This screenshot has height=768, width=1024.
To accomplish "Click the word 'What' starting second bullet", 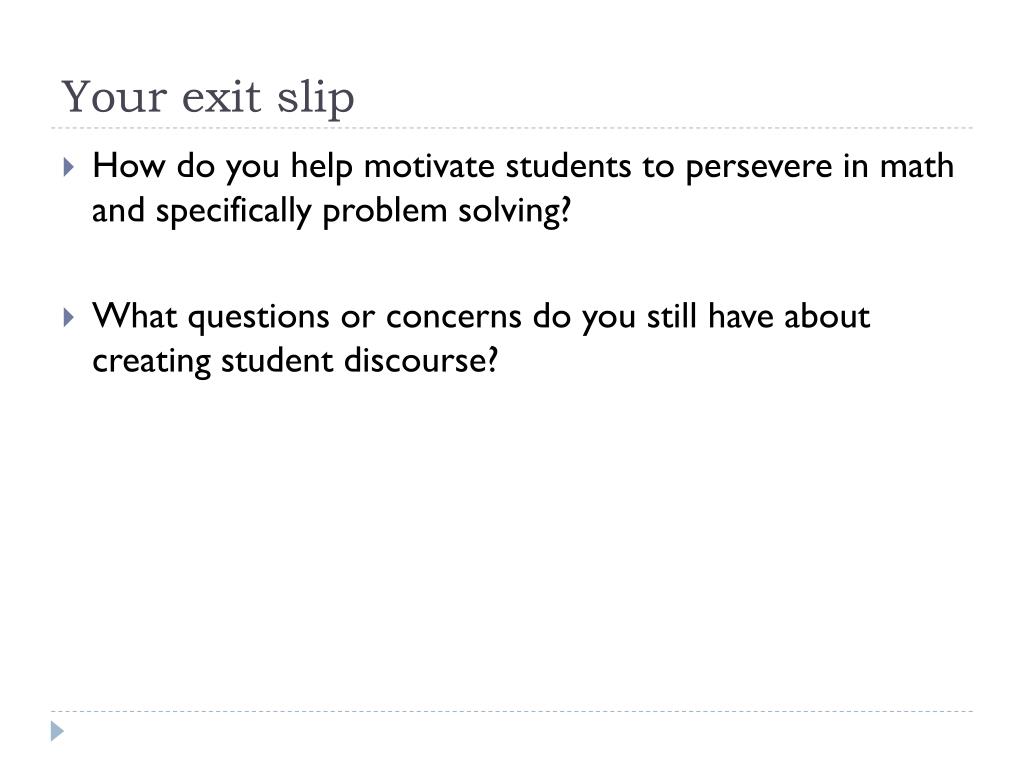I will [135, 315].
